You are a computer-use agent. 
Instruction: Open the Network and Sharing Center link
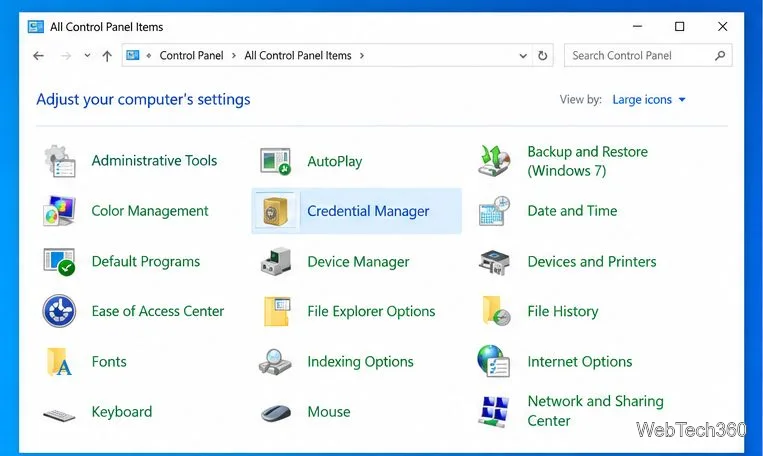(x=595, y=411)
